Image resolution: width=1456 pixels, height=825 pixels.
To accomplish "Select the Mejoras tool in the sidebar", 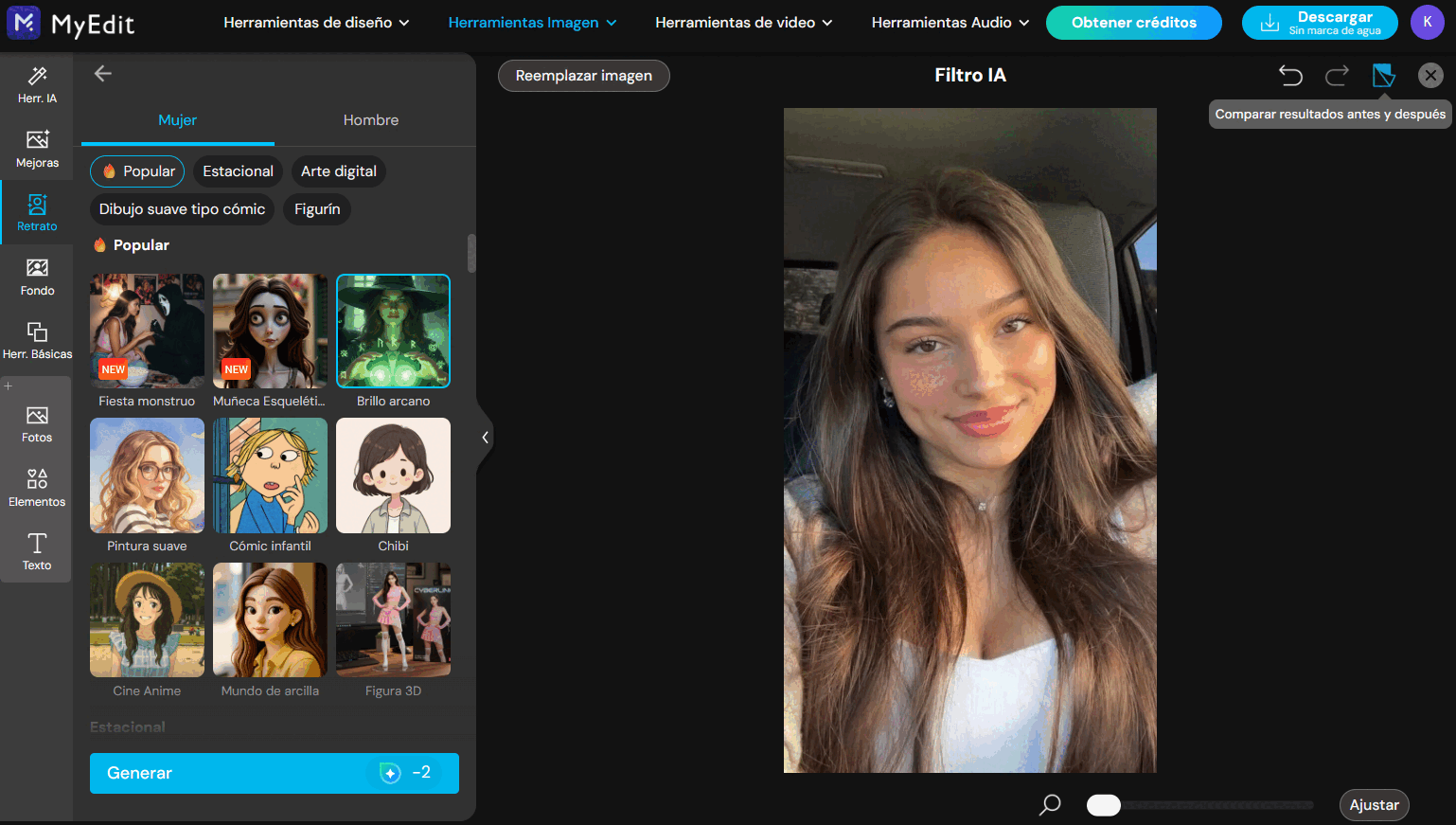I will [37, 148].
